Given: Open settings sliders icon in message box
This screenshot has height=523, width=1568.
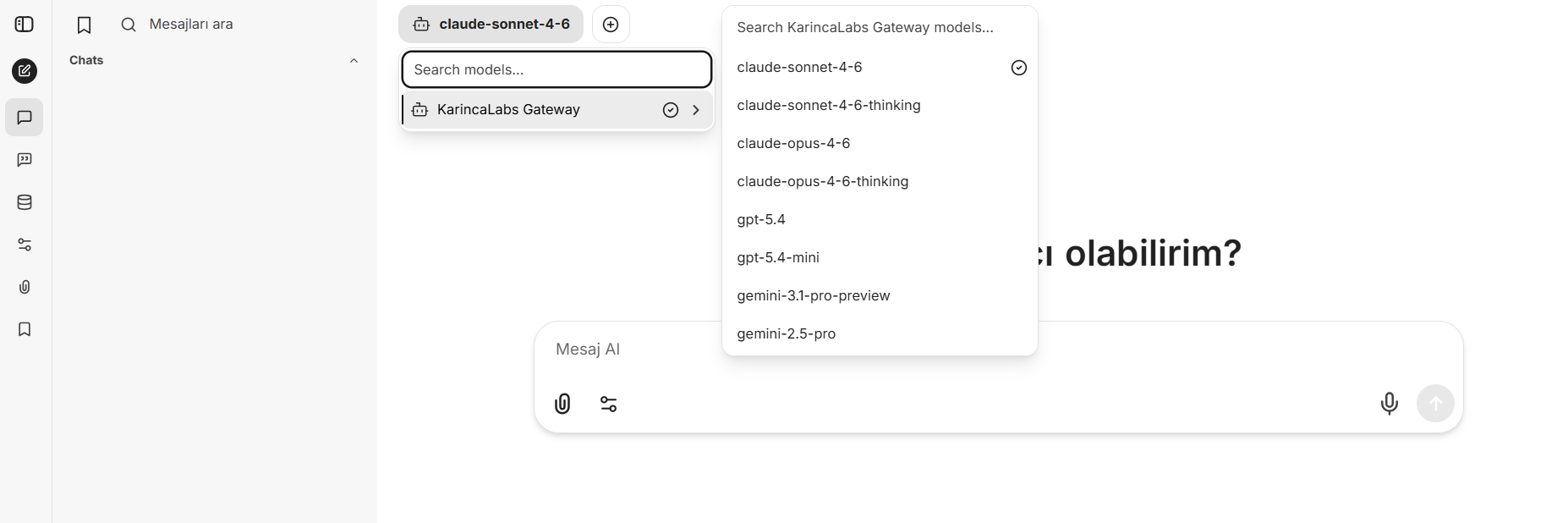Looking at the screenshot, I should 609,404.
